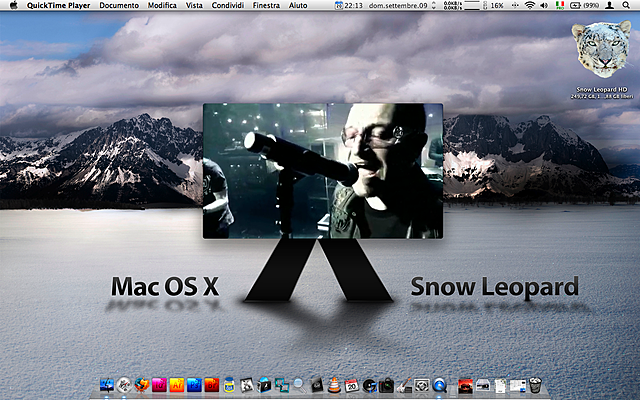Click the QuickTime video window
The height and width of the screenshot is (400, 640).
click(x=323, y=171)
